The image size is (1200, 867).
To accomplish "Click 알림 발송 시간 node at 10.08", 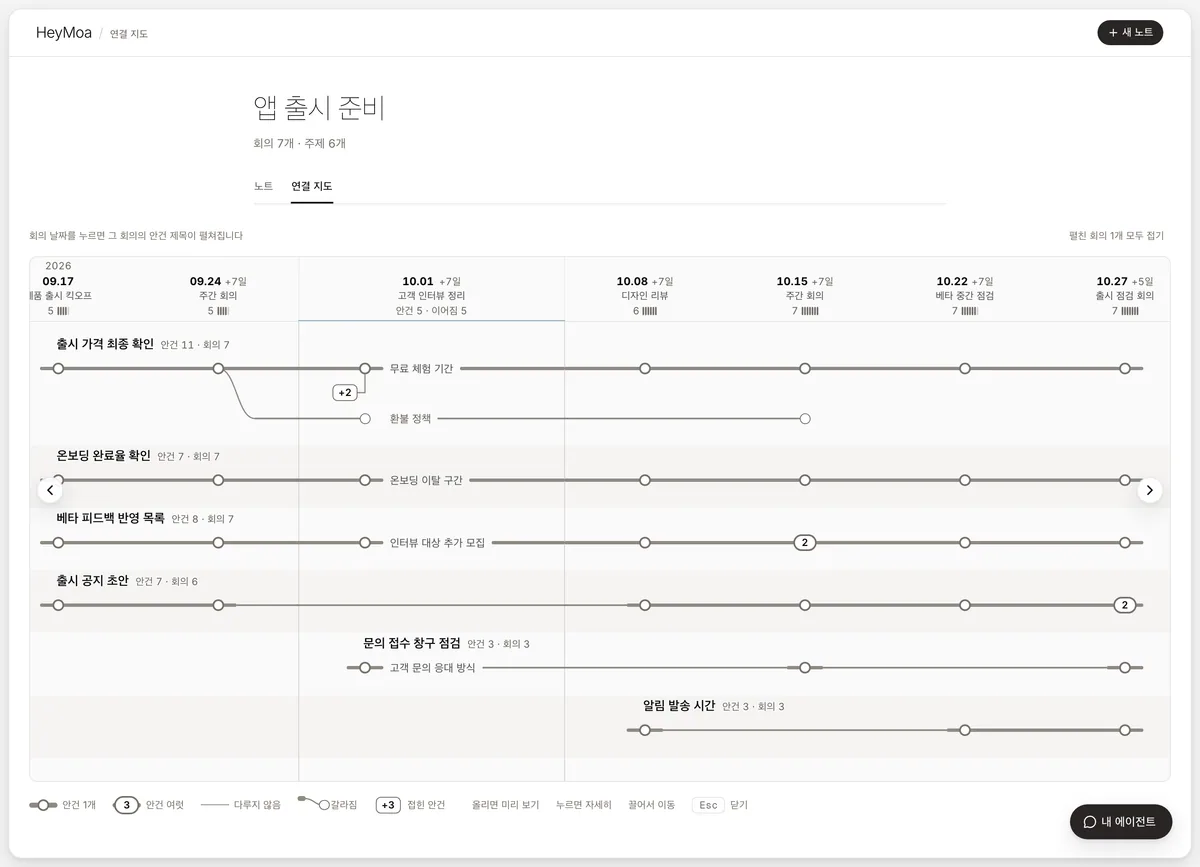I will (645, 730).
